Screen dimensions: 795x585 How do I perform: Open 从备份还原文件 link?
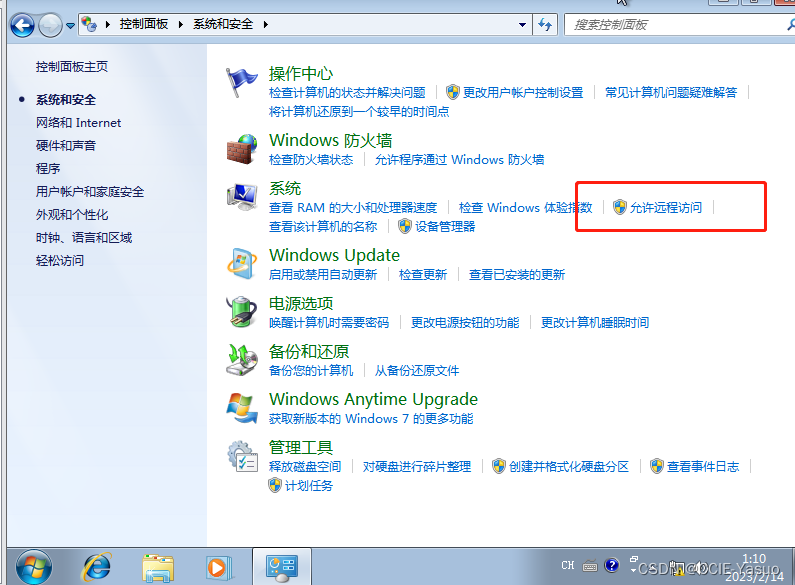pyautogui.click(x=417, y=371)
